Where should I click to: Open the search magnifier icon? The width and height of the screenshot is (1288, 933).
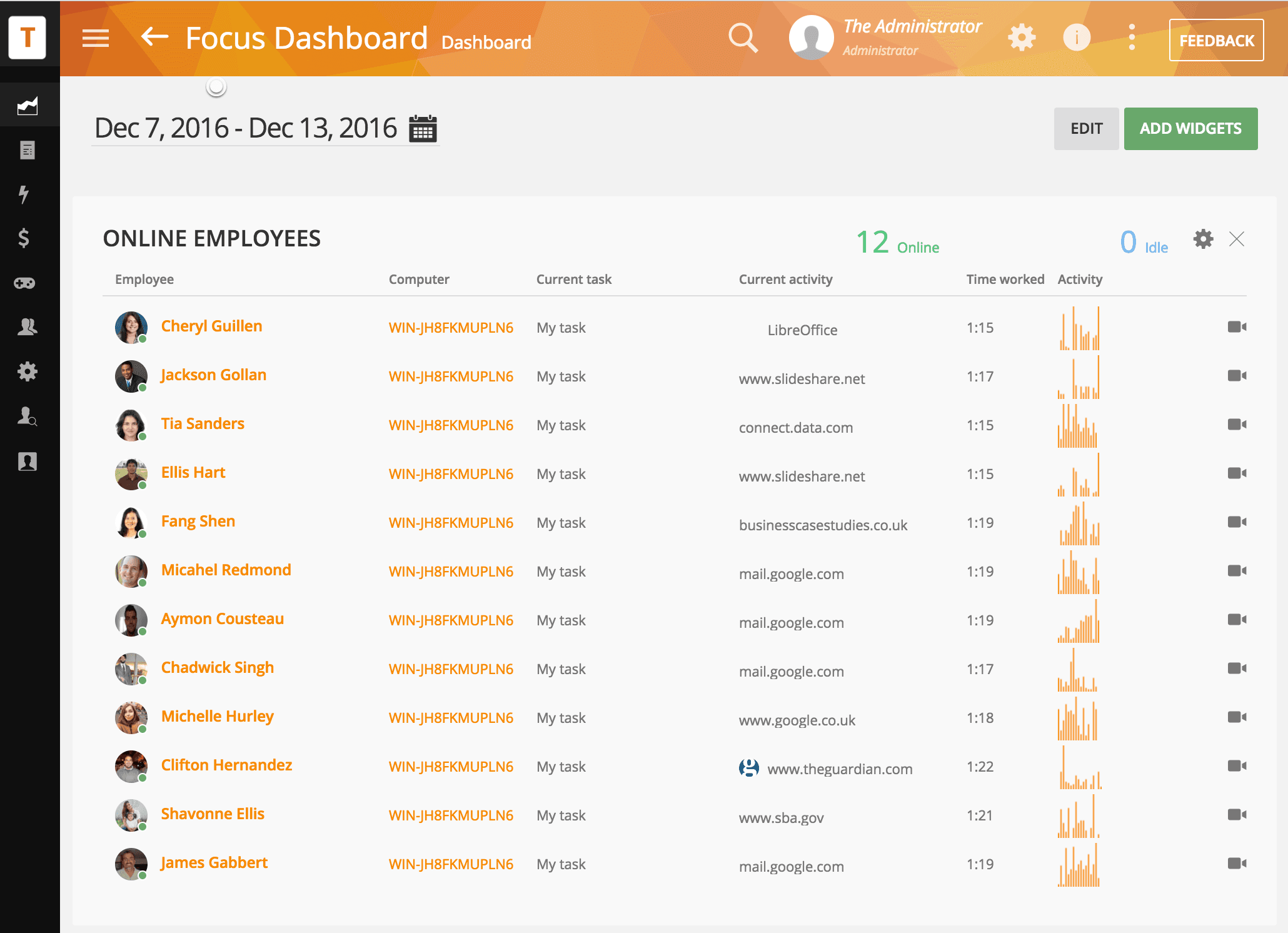[743, 38]
